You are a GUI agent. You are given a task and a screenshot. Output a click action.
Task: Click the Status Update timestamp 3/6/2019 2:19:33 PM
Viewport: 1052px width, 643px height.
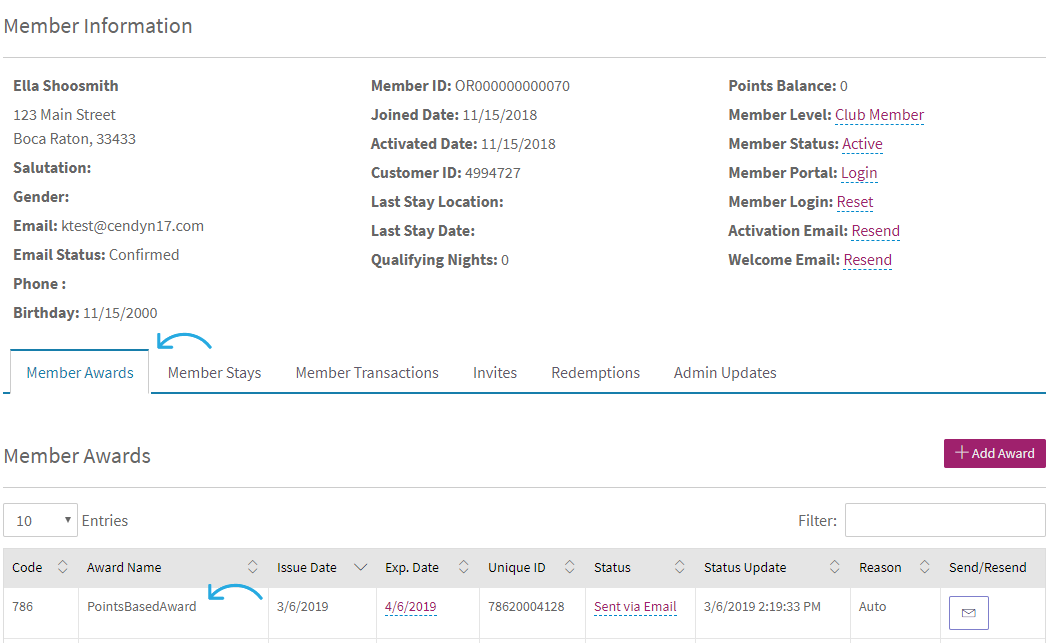(762, 607)
